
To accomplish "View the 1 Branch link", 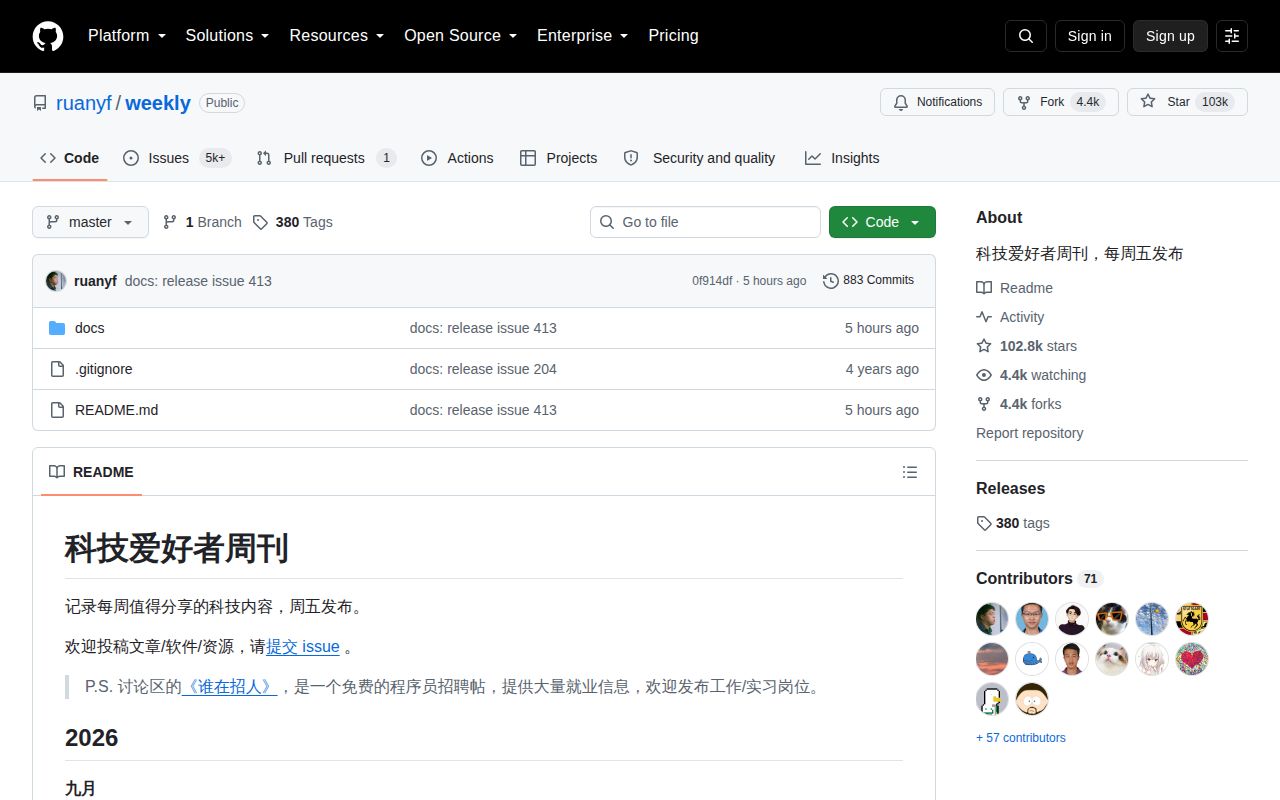I will coord(202,222).
